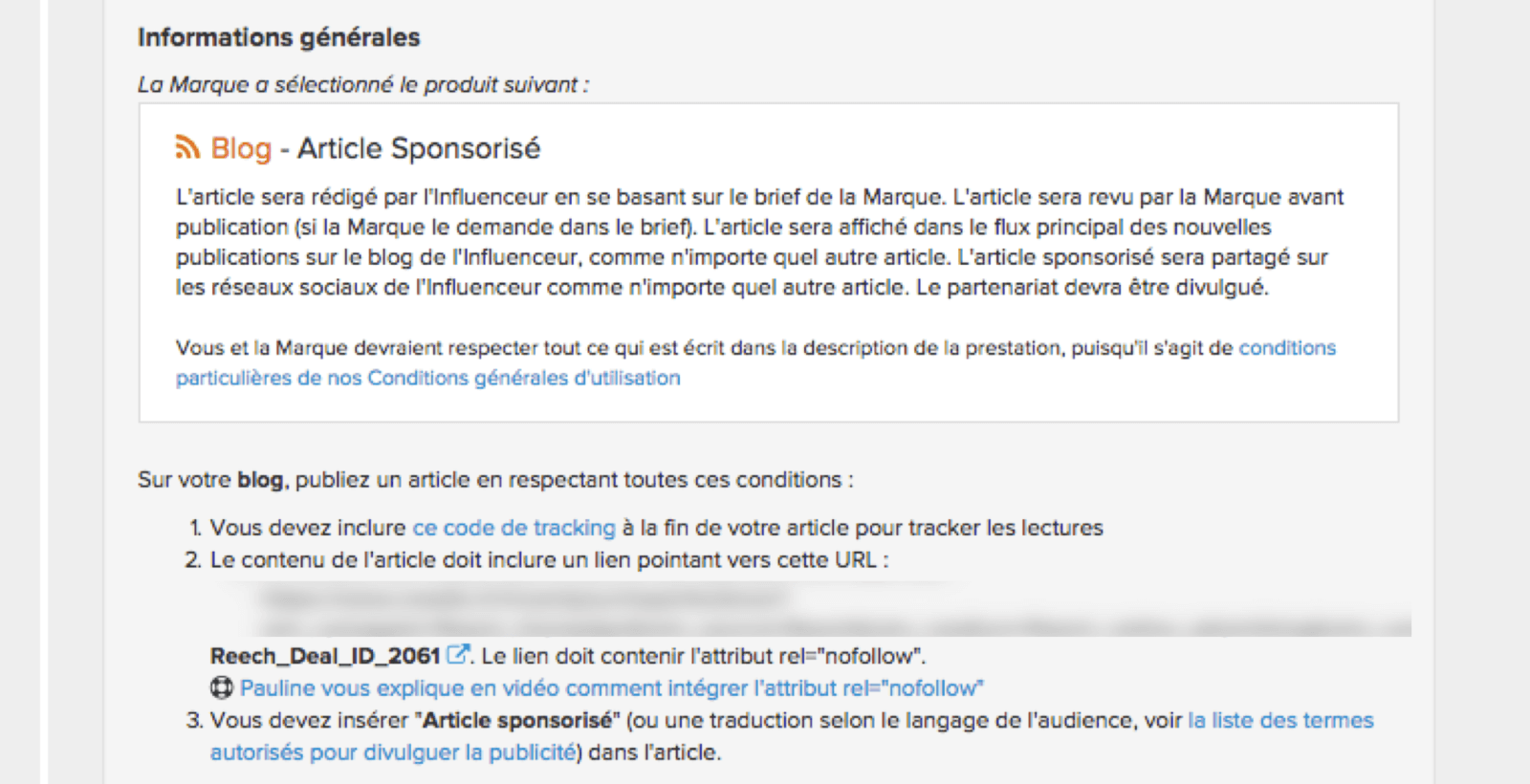Click the "Informations générales" heading

pos(278,37)
